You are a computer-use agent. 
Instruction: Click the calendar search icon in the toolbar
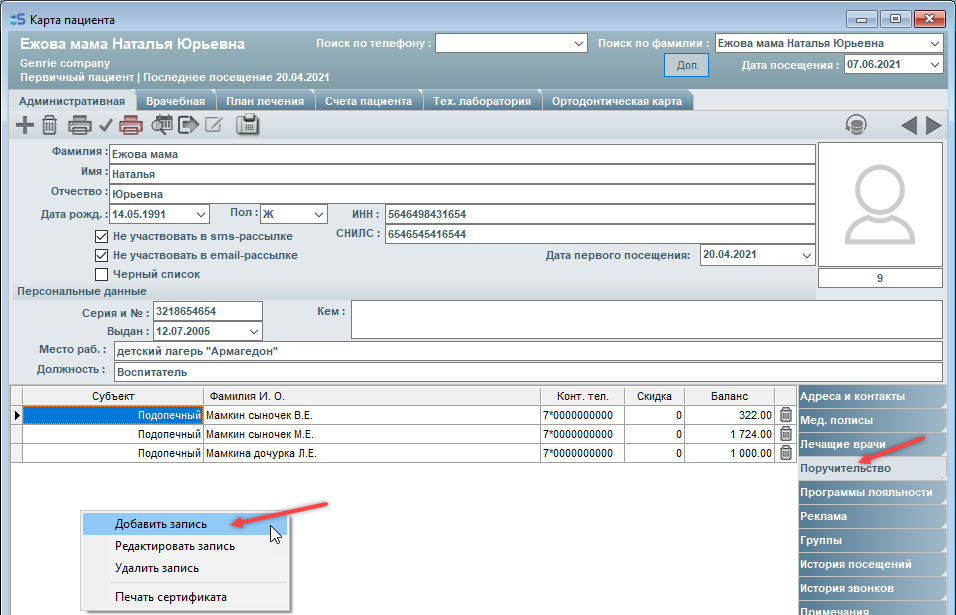click(162, 125)
